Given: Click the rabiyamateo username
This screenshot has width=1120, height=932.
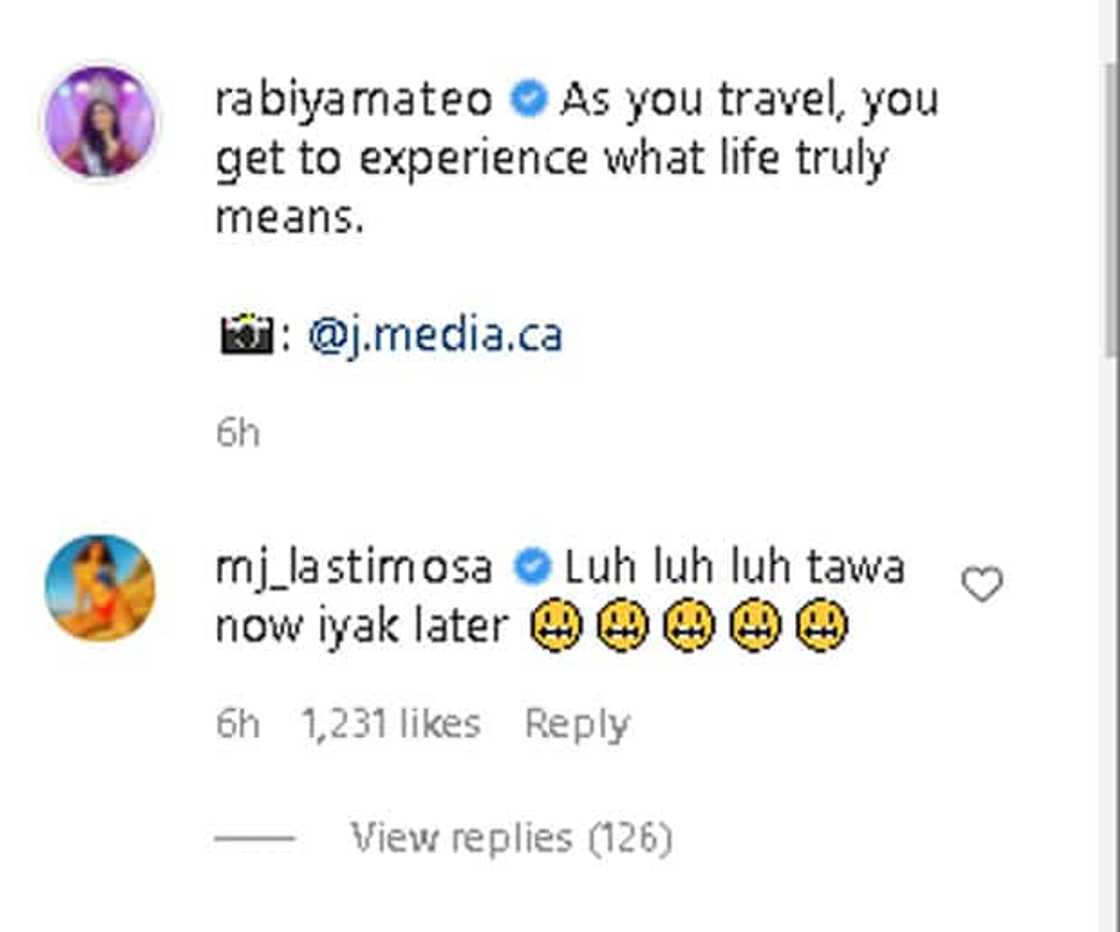Looking at the screenshot, I should [x=353, y=99].
